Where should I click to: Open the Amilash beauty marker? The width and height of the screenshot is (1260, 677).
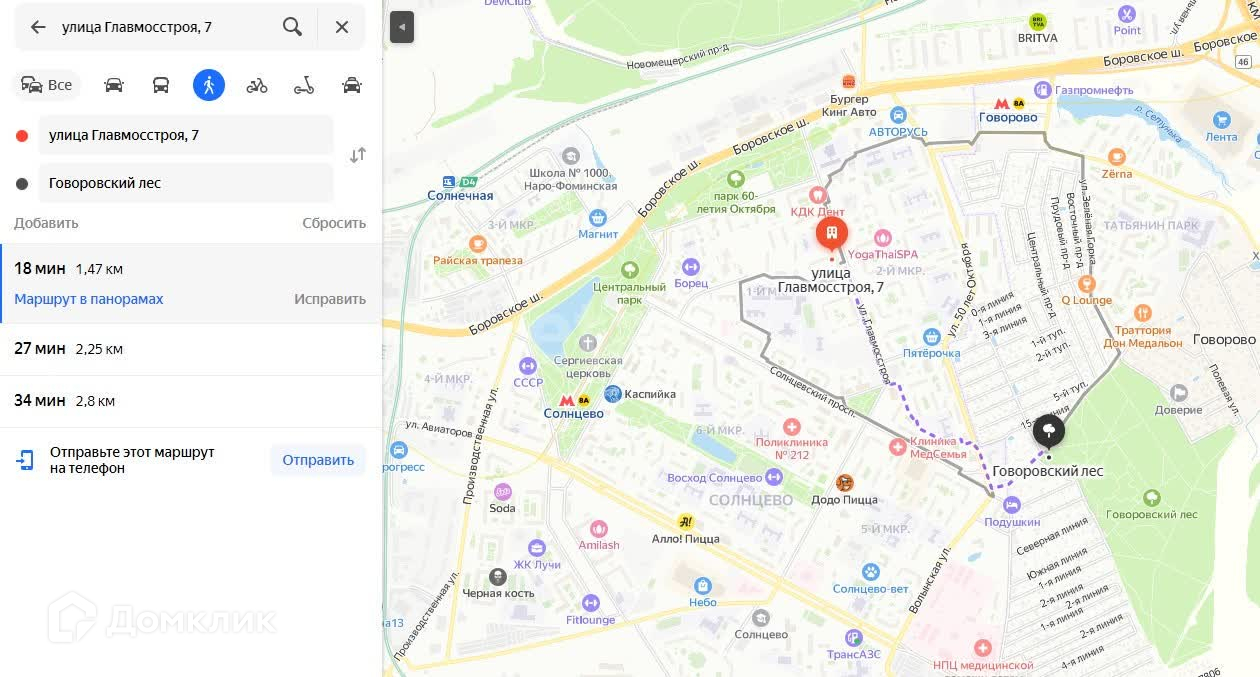tap(599, 528)
